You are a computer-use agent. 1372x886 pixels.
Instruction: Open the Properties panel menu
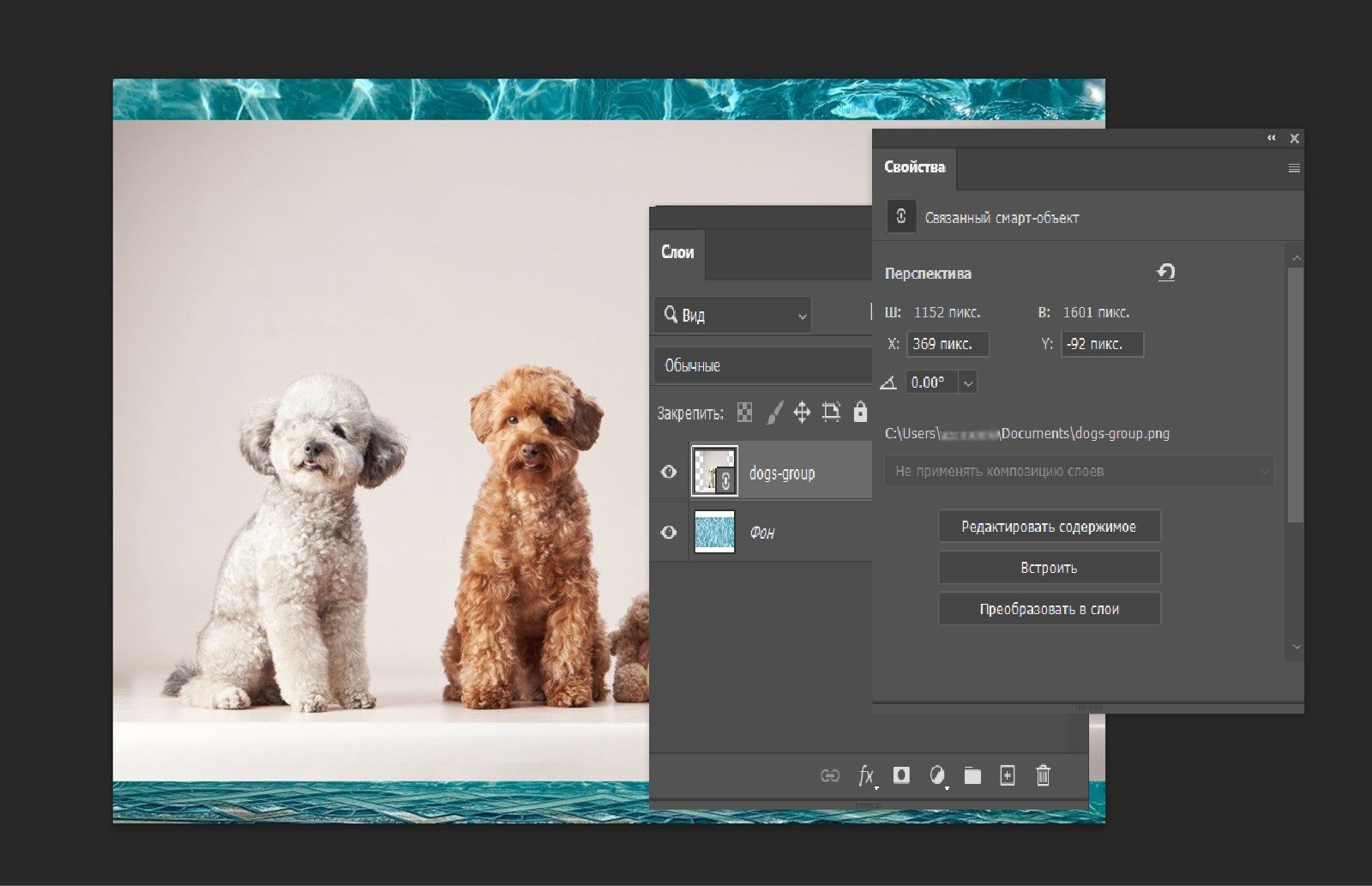(1293, 167)
